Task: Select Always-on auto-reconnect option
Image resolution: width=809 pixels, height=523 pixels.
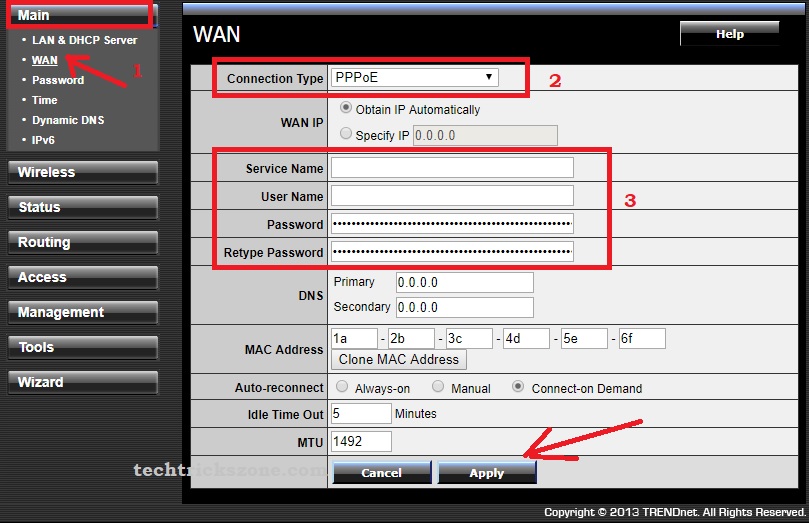Action: pos(343,387)
